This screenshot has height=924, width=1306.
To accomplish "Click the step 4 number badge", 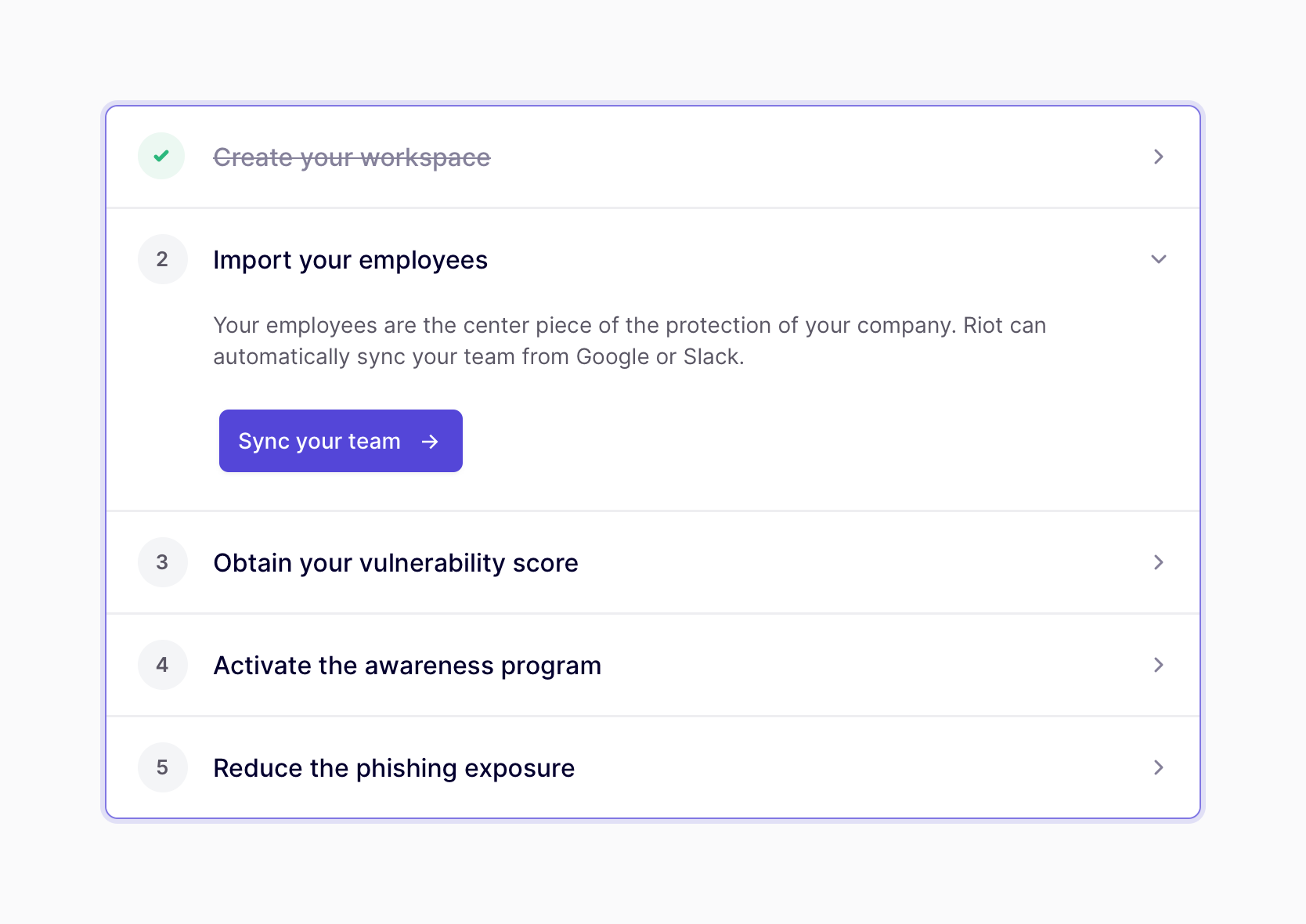I will tap(162, 665).
